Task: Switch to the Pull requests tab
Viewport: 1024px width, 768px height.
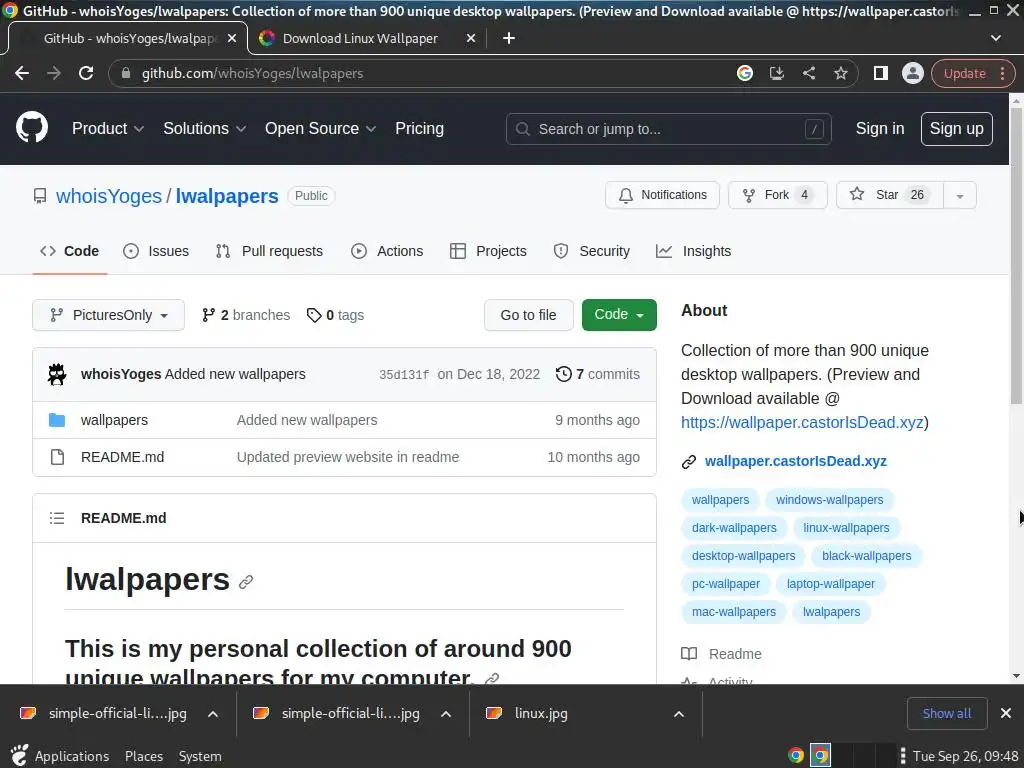Action: (269, 251)
